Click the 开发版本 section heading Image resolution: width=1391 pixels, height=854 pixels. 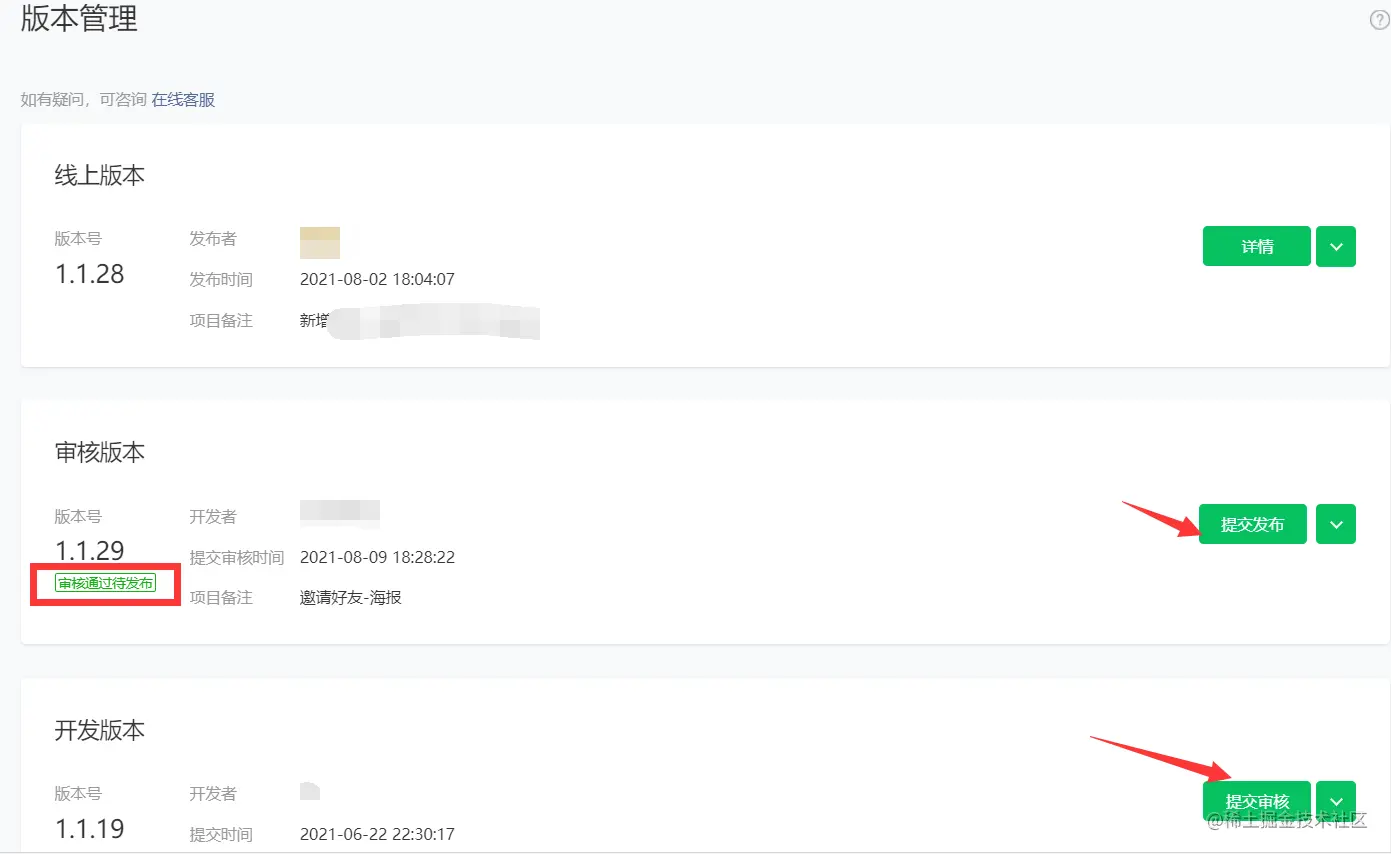pos(100,730)
